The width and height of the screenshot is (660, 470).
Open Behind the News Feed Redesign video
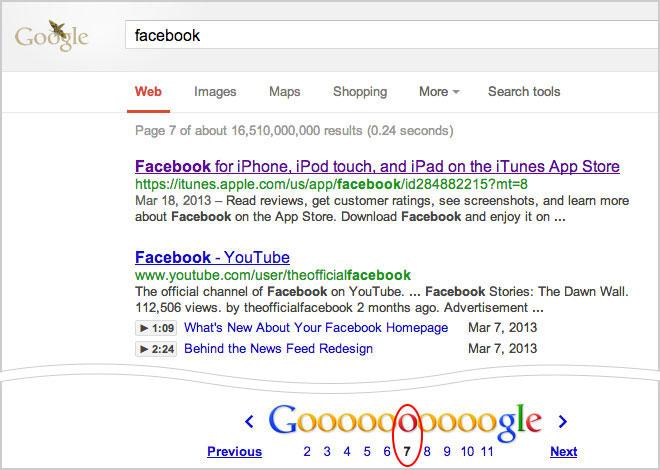pos(279,349)
